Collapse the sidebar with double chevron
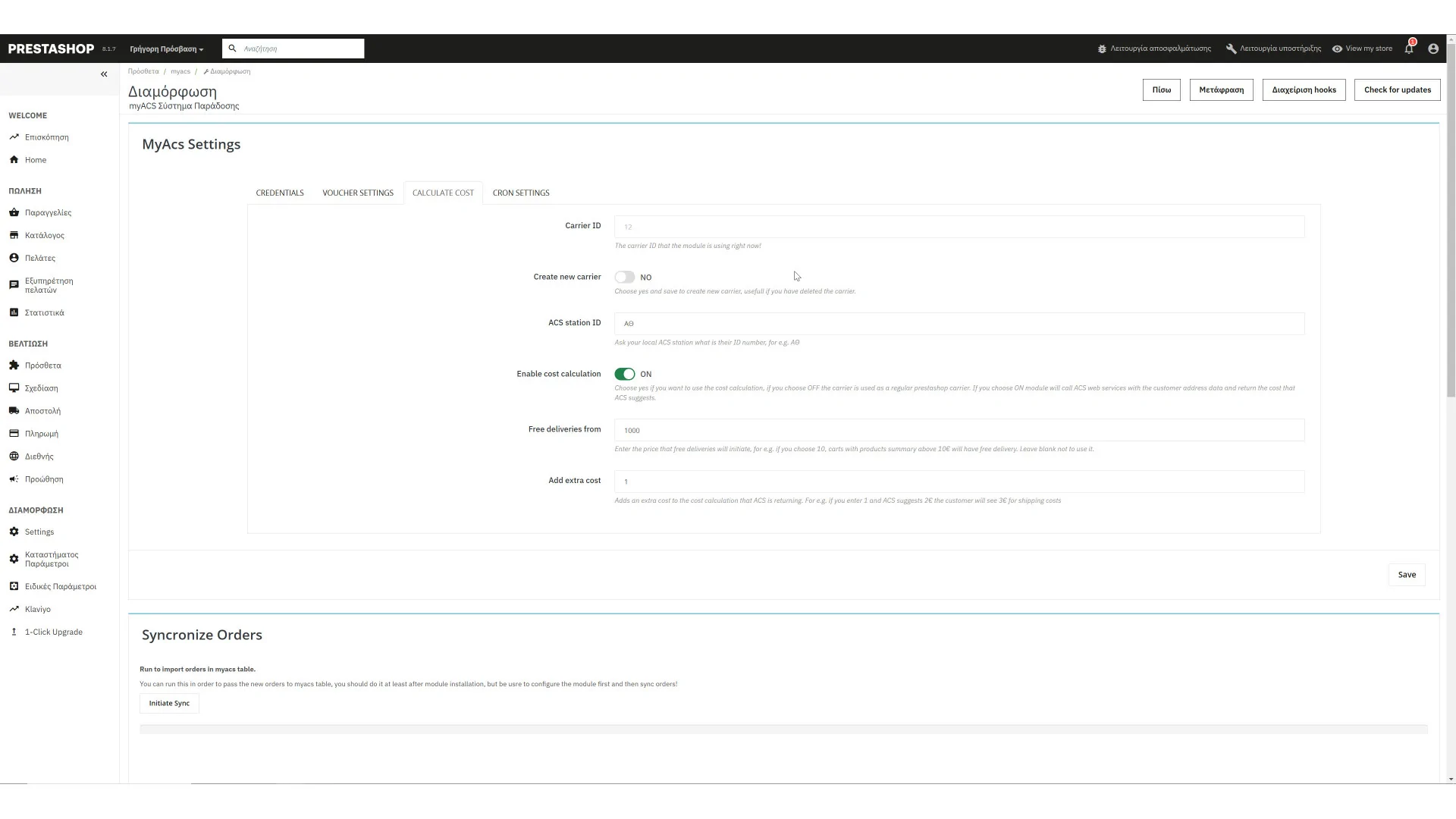1456x819 pixels. pos(104,74)
